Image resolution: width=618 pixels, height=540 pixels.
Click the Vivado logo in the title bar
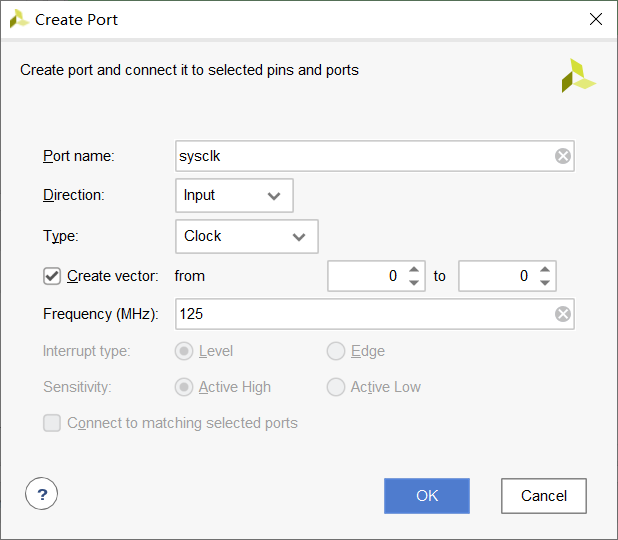click(x=19, y=19)
